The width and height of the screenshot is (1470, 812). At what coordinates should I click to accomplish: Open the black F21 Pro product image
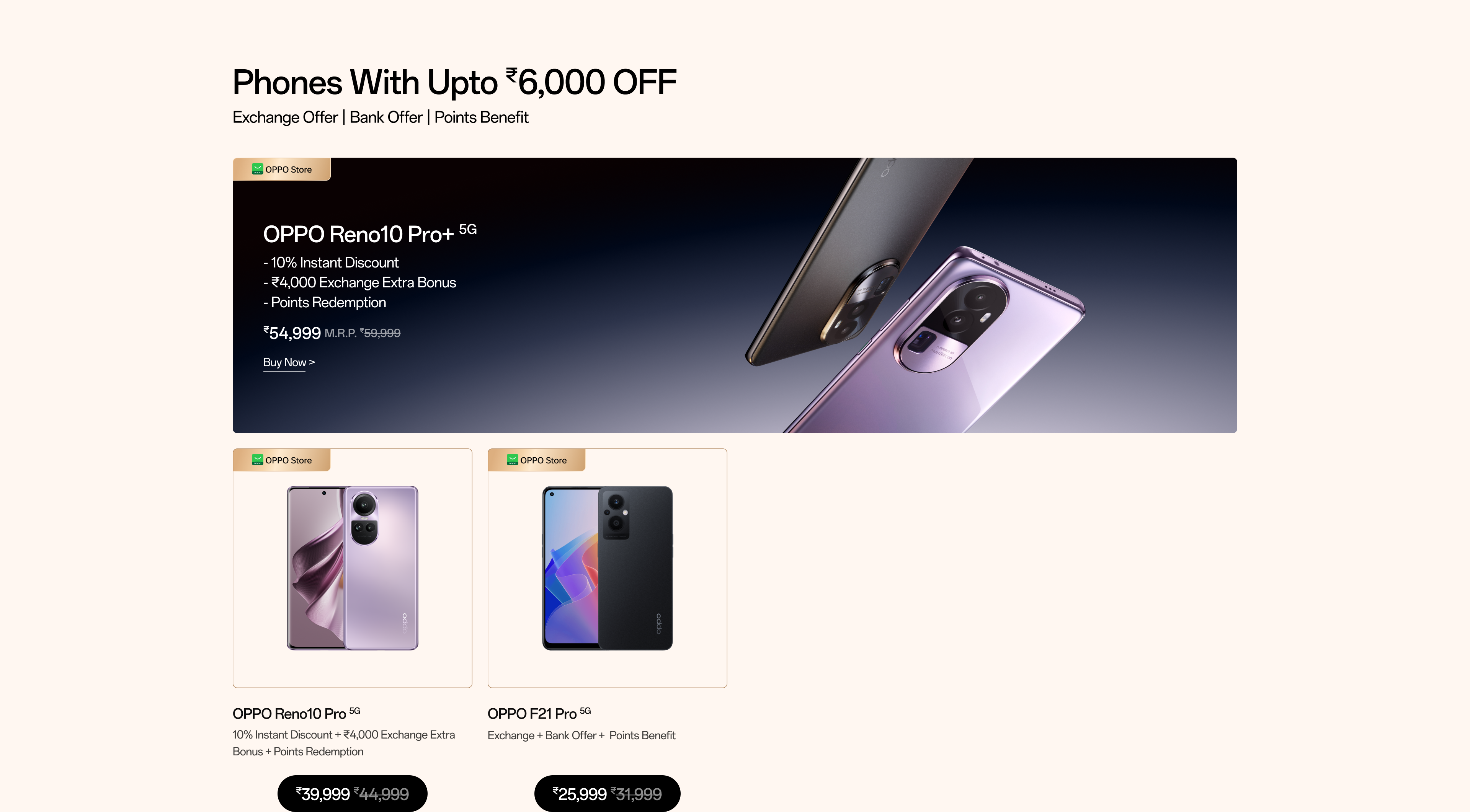[x=607, y=568]
